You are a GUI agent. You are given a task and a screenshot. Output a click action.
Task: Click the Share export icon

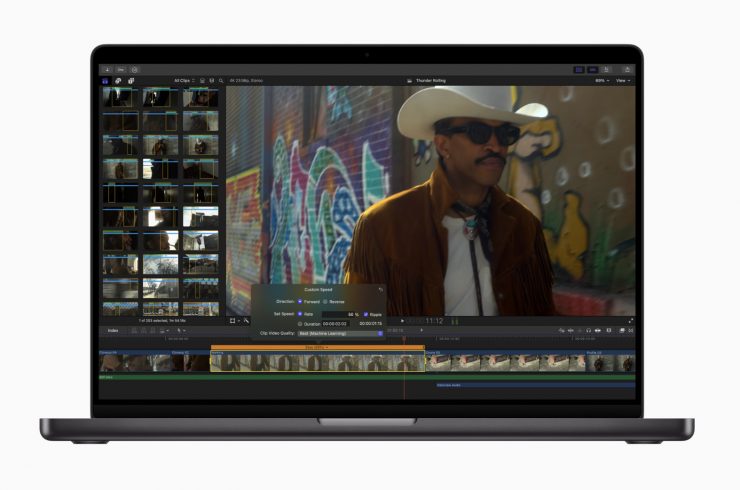[x=627, y=69]
